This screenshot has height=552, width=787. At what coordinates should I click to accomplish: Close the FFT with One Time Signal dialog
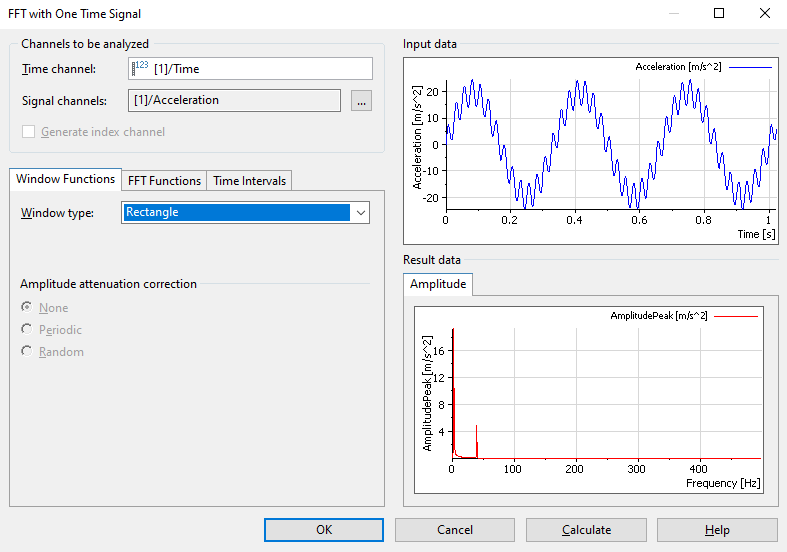click(x=765, y=14)
